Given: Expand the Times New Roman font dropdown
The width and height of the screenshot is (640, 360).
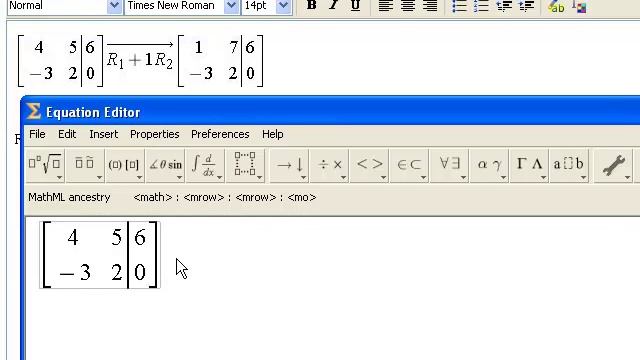Looking at the screenshot, I should point(231,6).
